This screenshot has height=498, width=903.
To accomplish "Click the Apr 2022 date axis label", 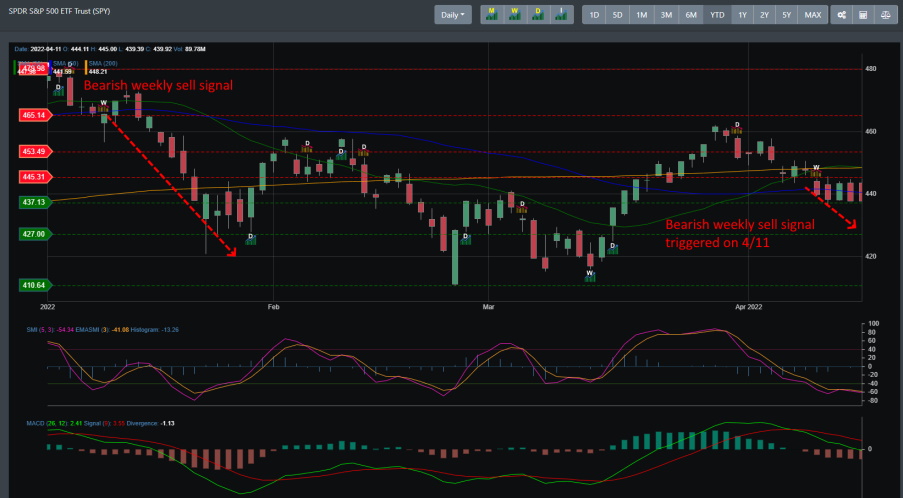I will (x=749, y=307).
